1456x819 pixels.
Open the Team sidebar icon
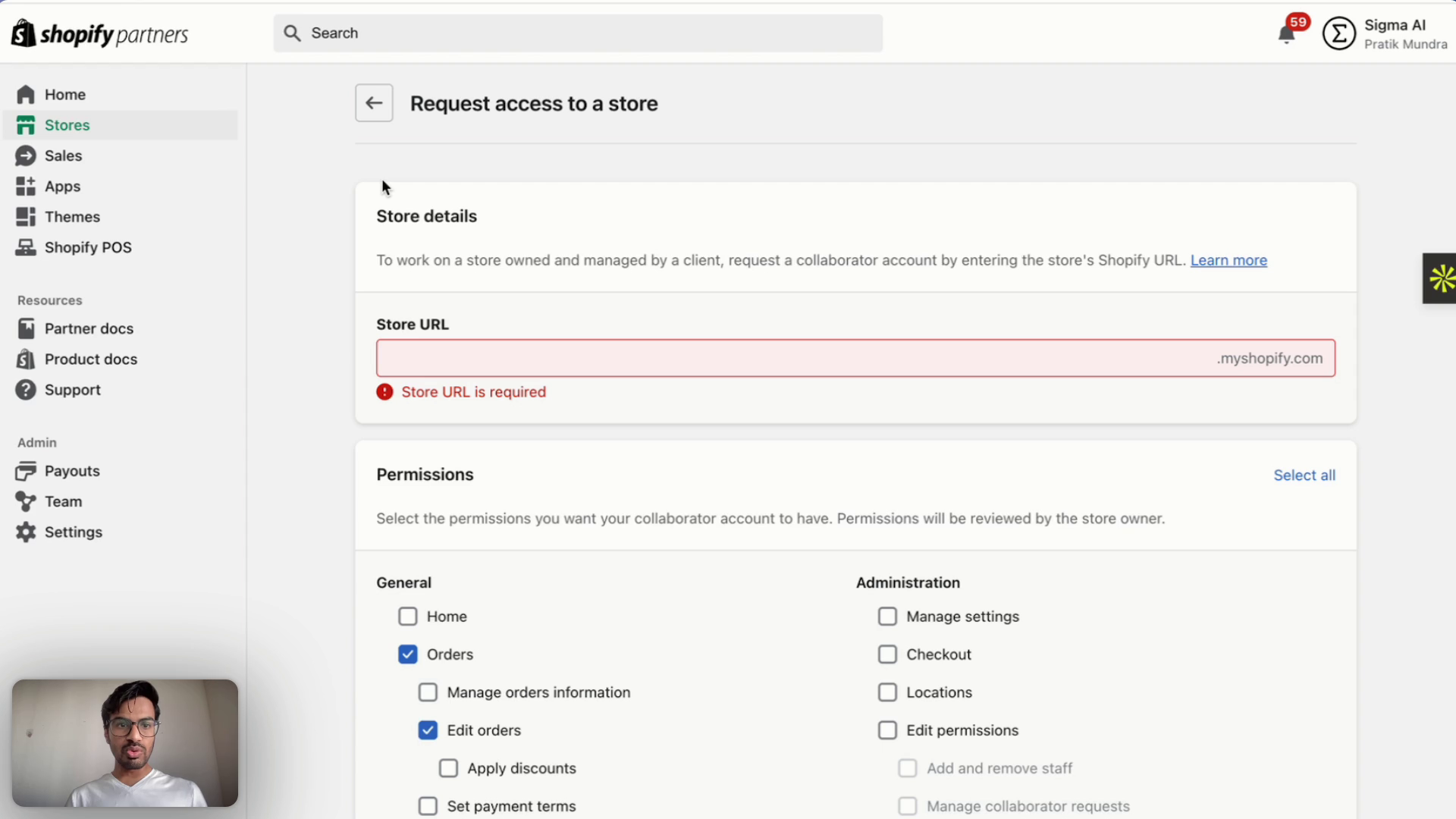pyautogui.click(x=26, y=502)
